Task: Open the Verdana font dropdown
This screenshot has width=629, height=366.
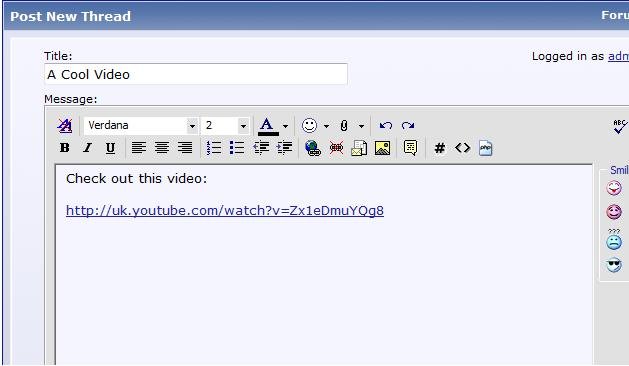Action: (x=141, y=126)
